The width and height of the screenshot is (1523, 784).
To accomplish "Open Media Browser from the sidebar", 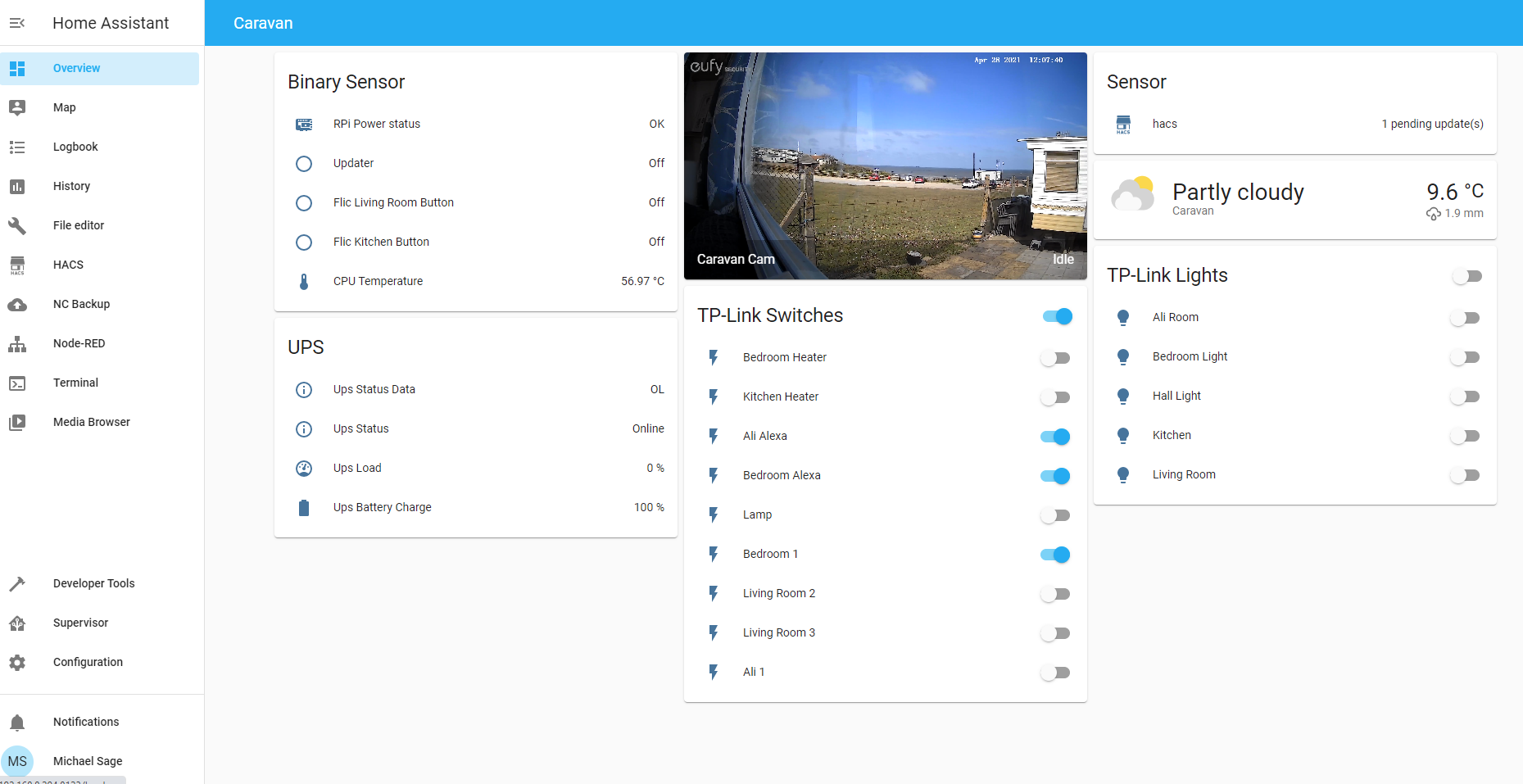I will pos(99,422).
